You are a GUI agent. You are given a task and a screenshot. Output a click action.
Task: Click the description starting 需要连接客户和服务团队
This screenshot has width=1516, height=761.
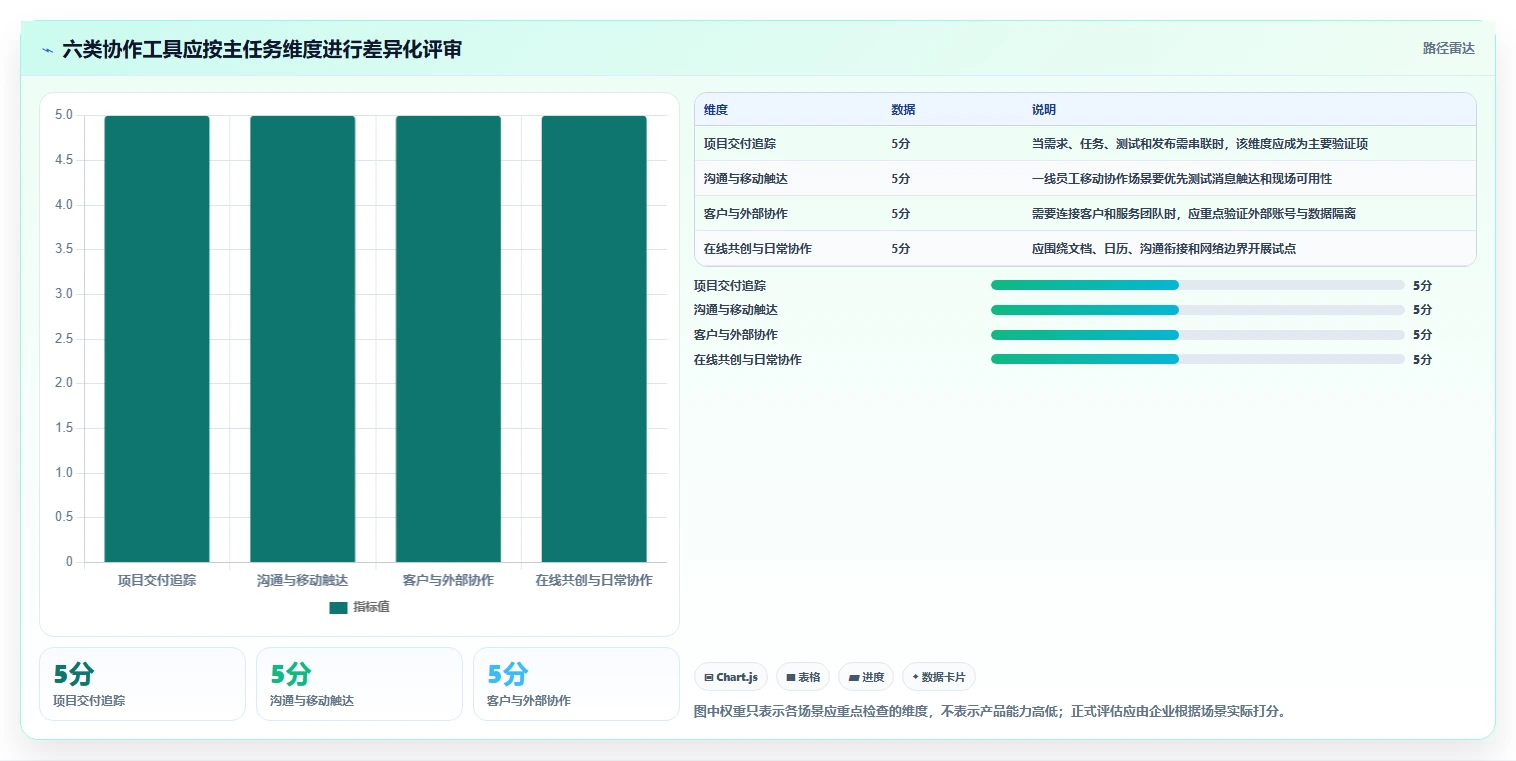coord(1194,214)
